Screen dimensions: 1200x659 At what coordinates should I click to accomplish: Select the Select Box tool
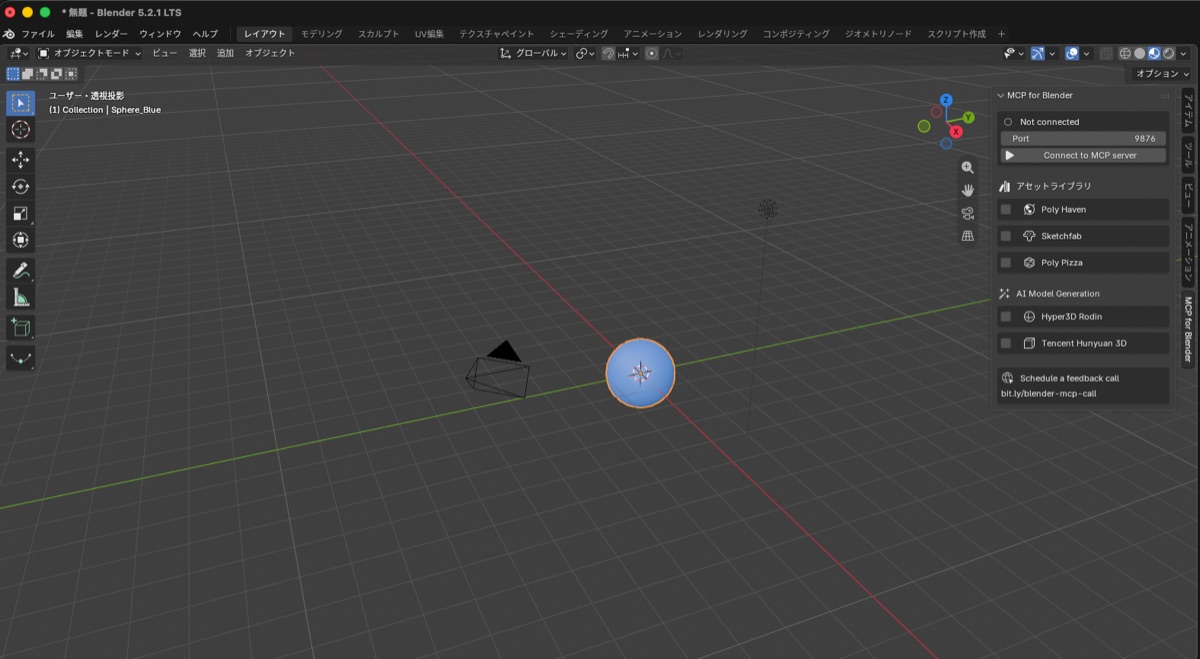click(20, 103)
